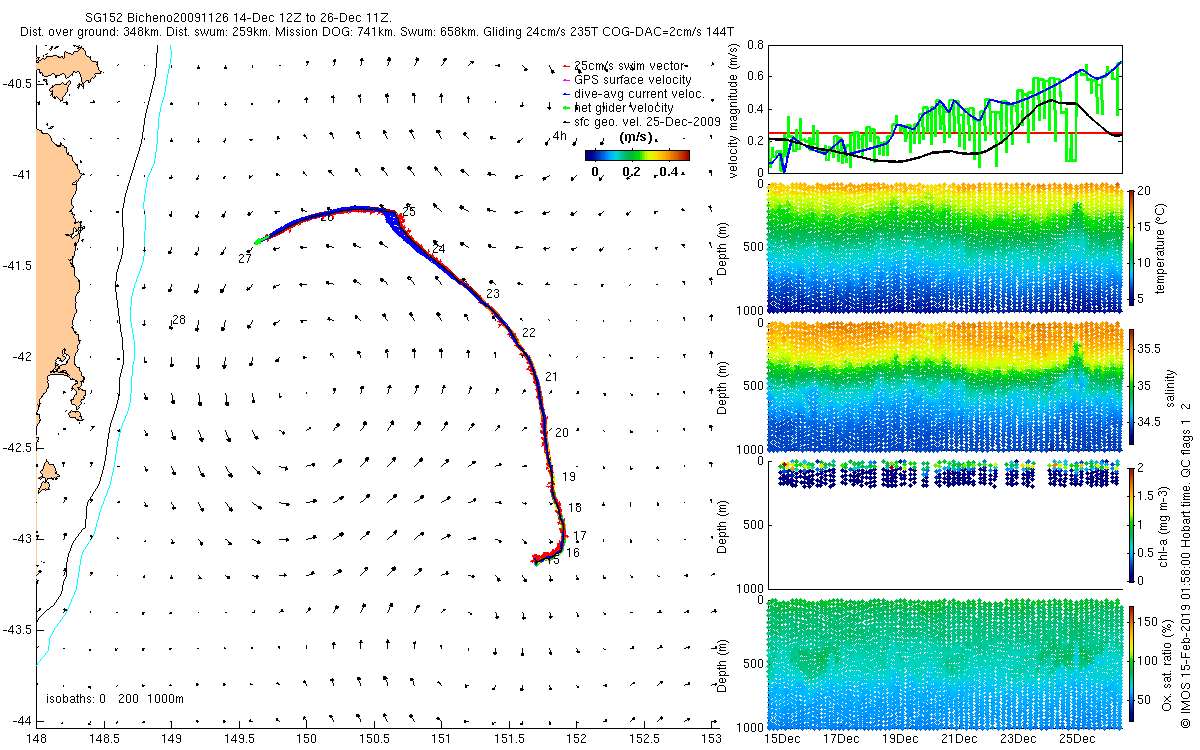Click the day 27 track marker

click(244, 259)
